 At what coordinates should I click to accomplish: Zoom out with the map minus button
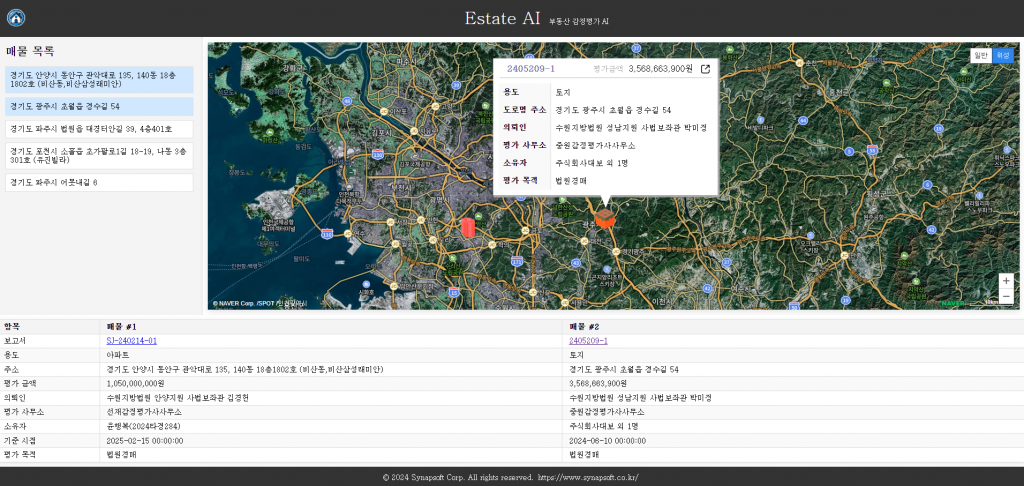coord(1006,296)
